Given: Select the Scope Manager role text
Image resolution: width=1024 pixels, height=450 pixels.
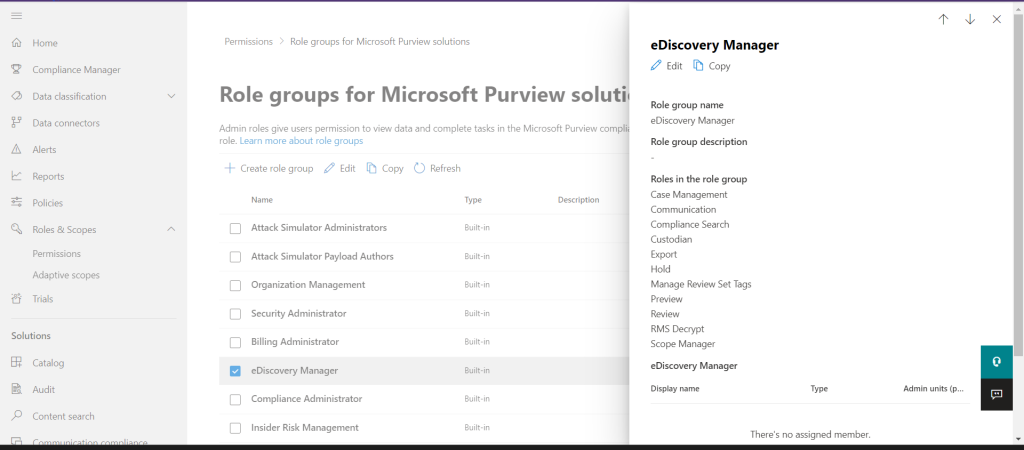Looking at the screenshot, I should coord(683,344).
